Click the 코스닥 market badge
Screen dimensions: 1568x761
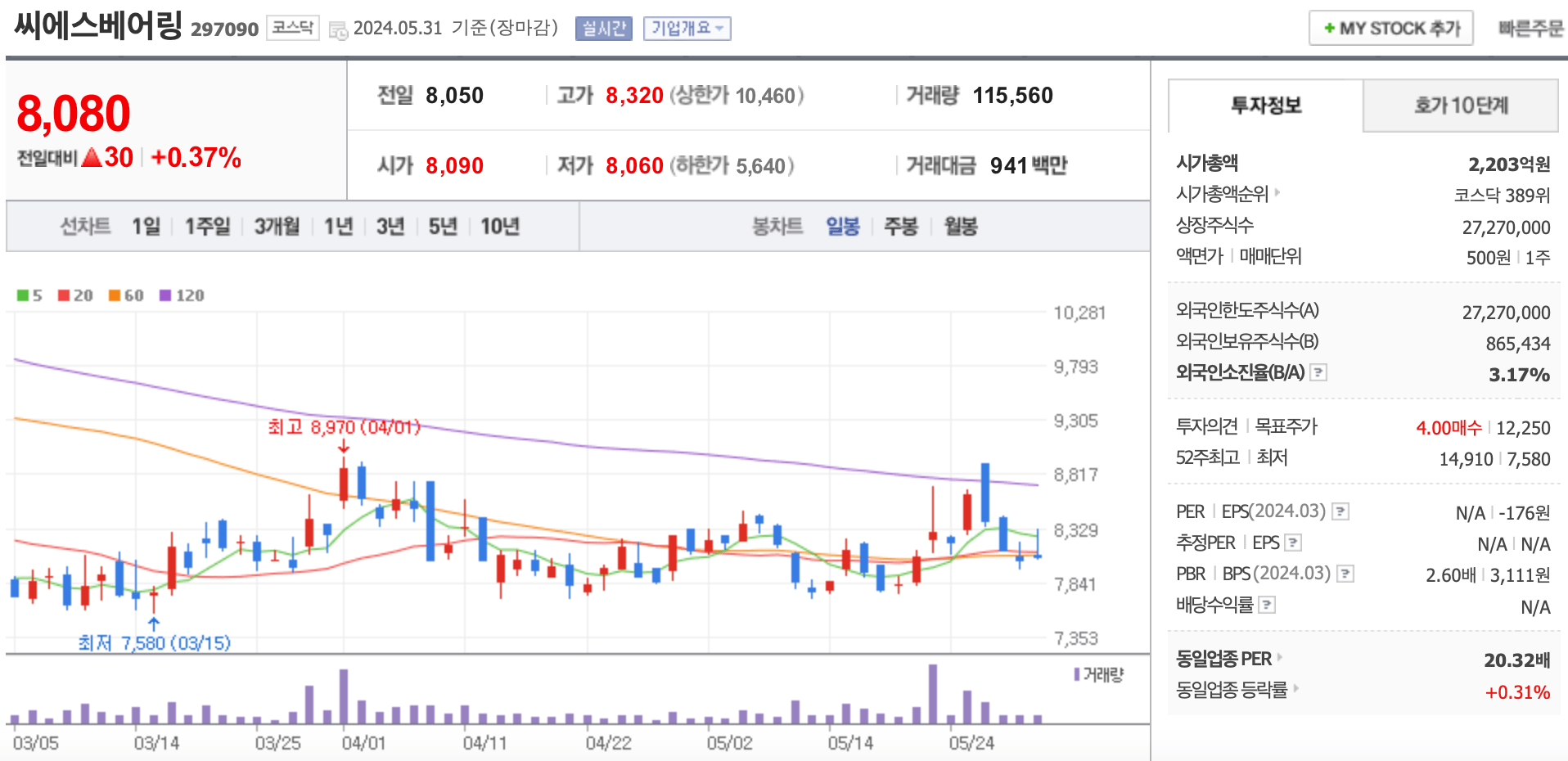coord(292,29)
